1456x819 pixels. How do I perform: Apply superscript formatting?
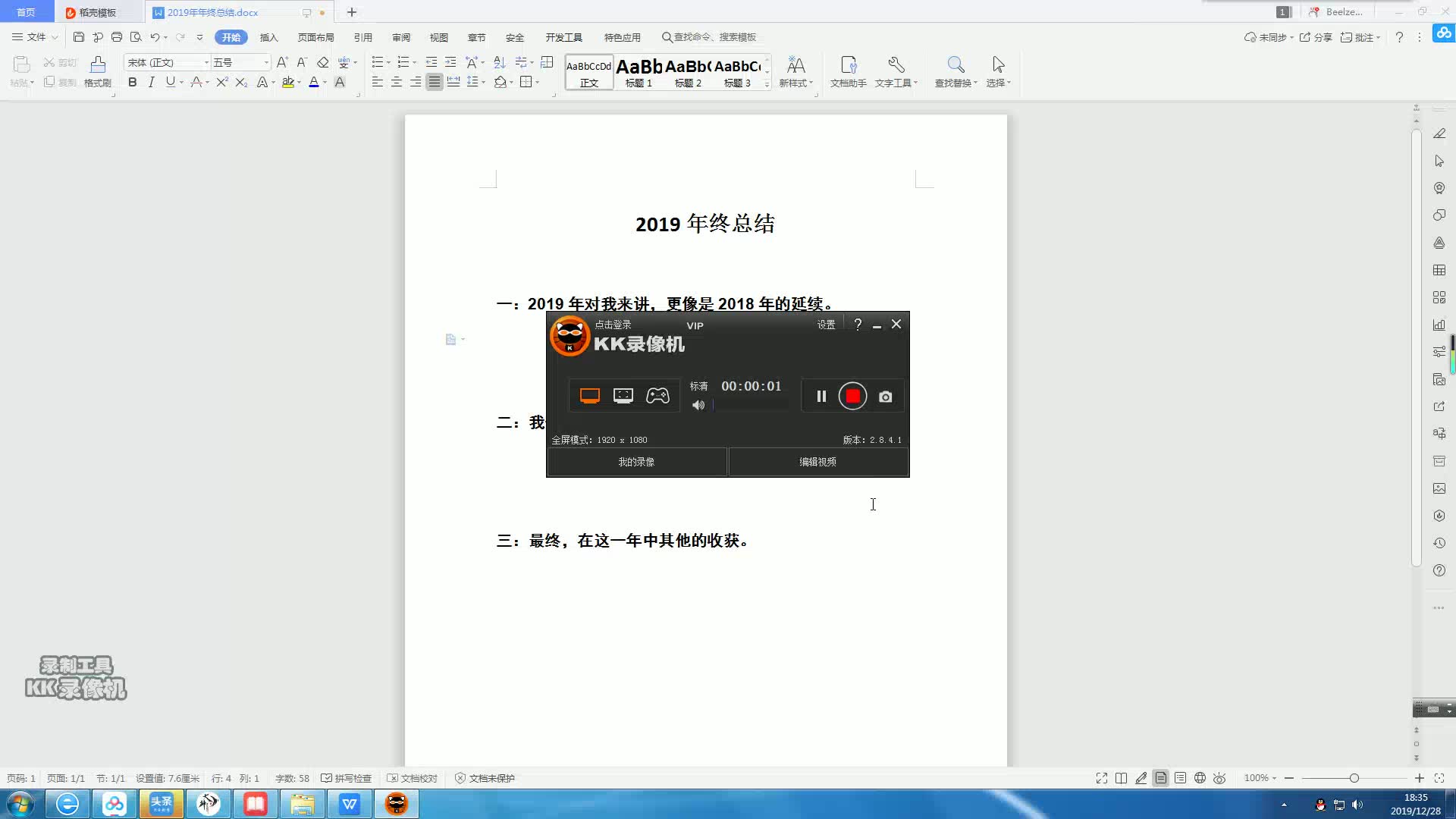[x=221, y=82]
